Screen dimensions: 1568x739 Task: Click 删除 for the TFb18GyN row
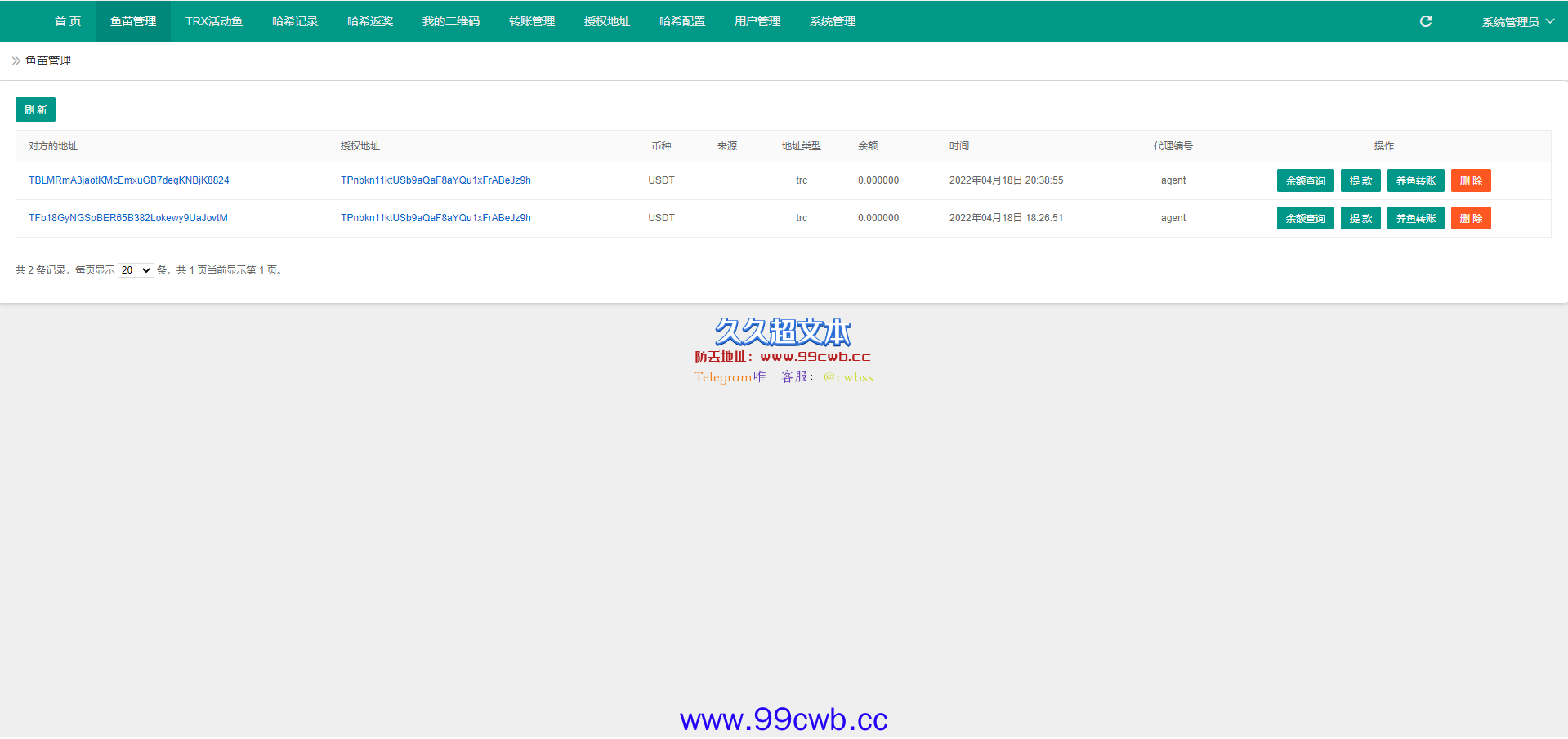click(x=1471, y=218)
